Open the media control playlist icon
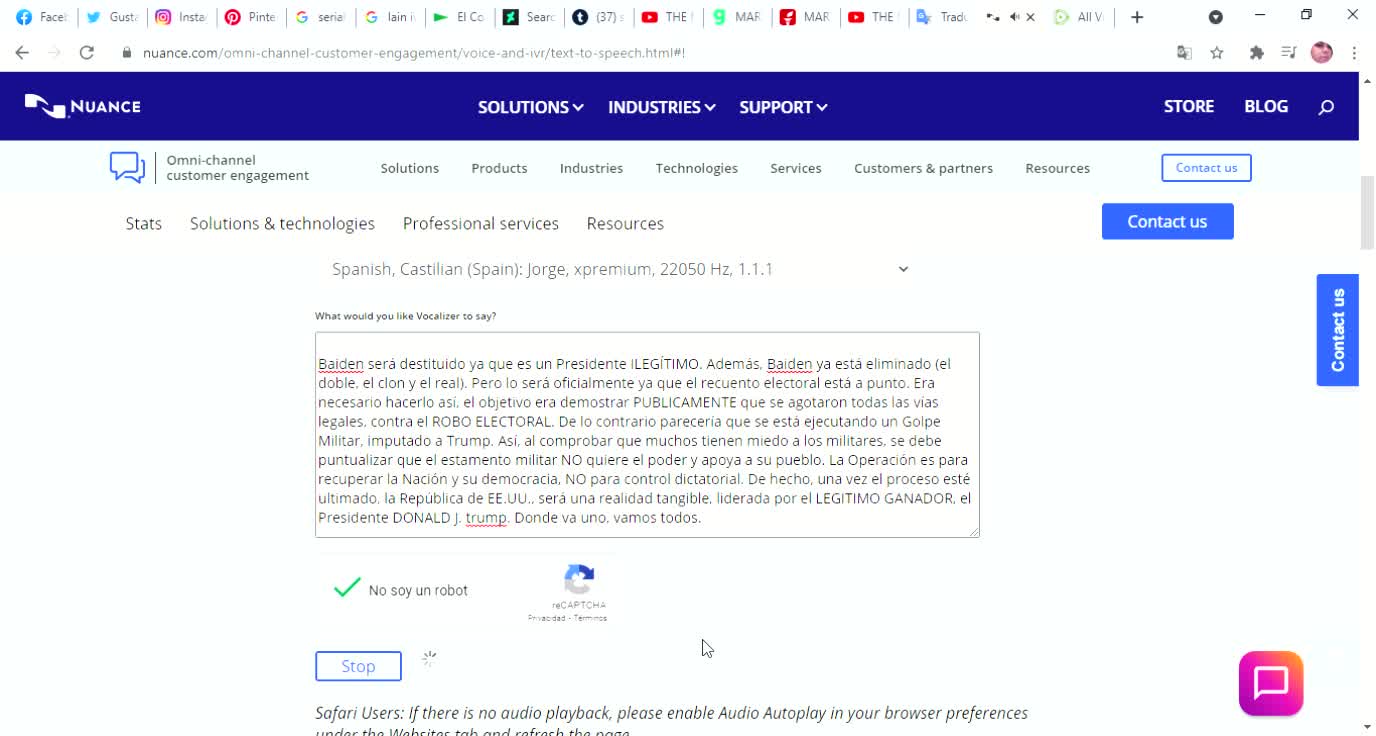Viewport: 1376px width, 736px height. (1289, 53)
